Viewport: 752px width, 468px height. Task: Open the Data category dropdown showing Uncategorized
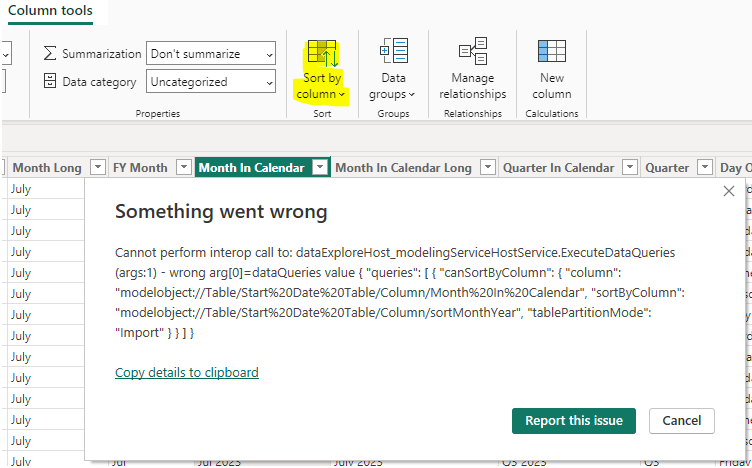[x=211, y=82]
